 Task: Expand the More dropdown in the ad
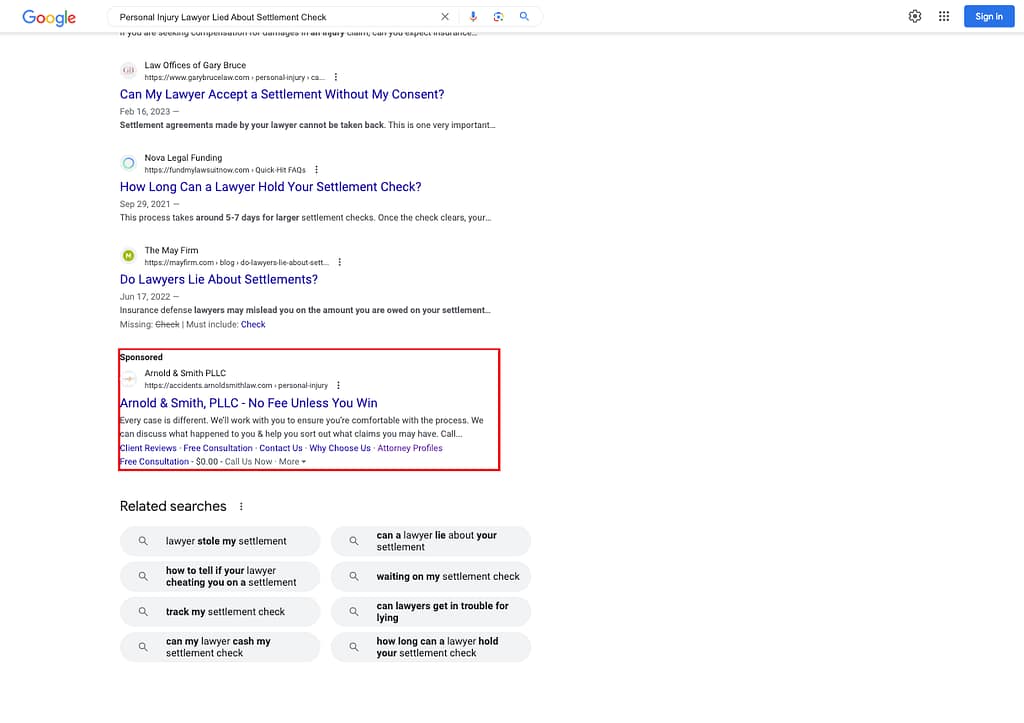[292, 462]
